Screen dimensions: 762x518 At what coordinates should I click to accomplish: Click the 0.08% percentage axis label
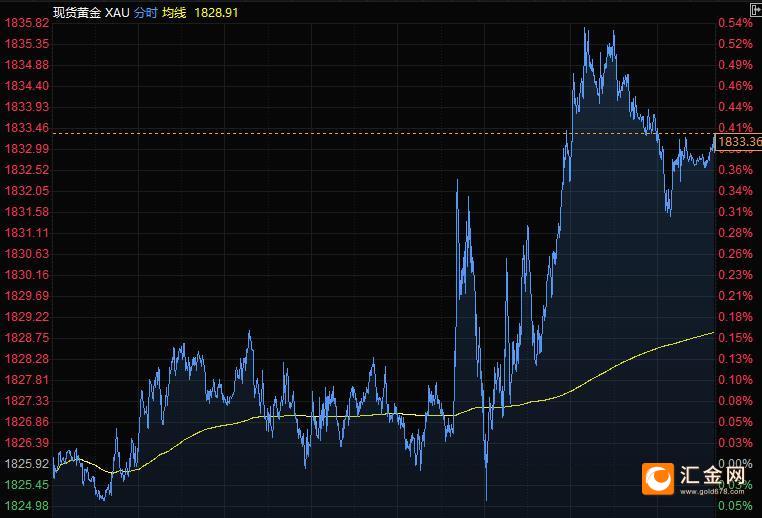pos(735,401)
